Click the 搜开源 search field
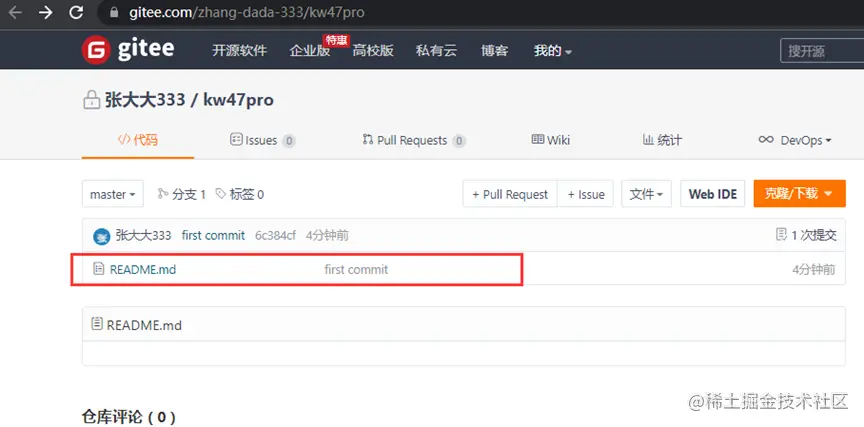 pyautogui.click(x=822, y=51)
